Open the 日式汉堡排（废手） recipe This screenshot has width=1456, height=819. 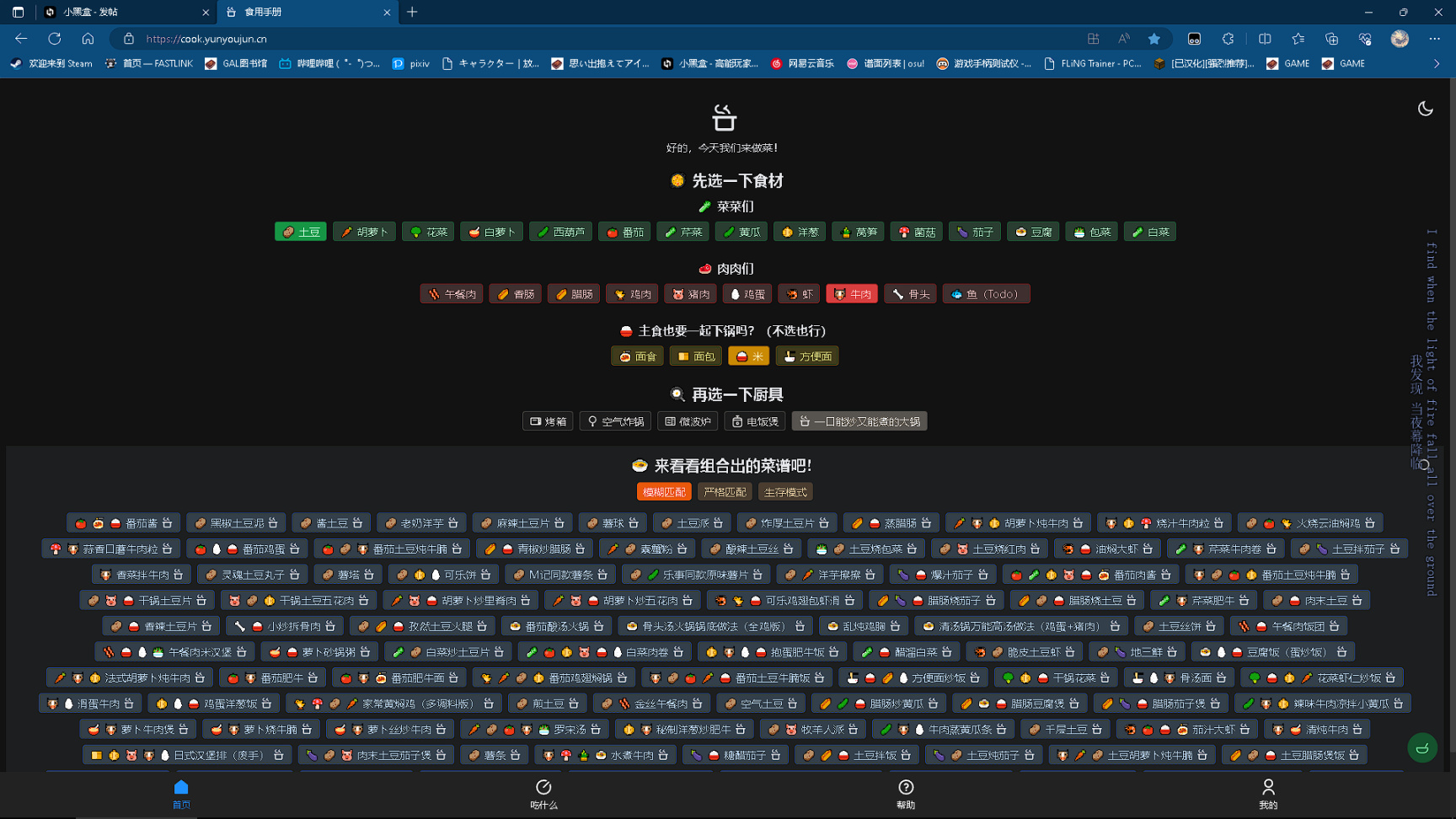[188, 755]
